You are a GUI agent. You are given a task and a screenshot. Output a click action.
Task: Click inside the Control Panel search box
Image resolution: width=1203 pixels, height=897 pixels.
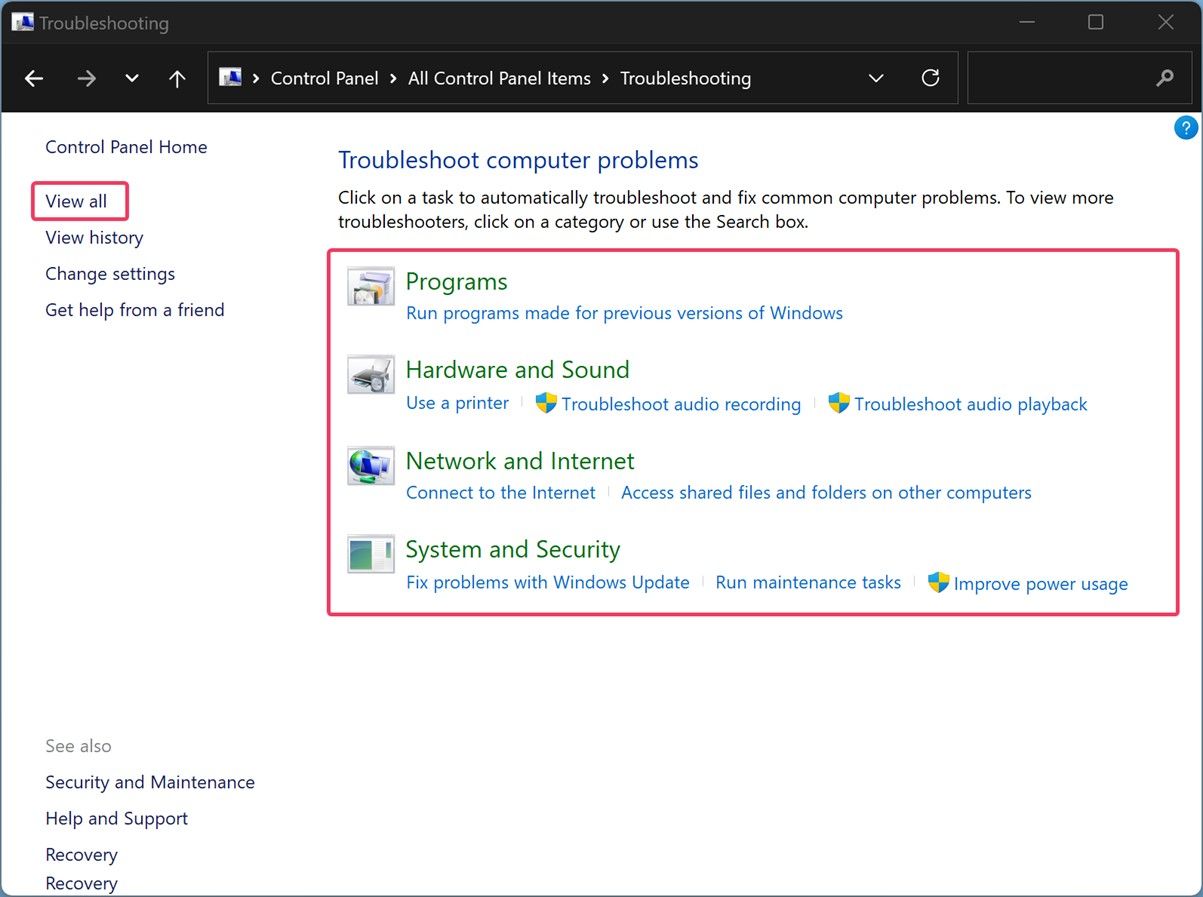[x=1060, y=78]
